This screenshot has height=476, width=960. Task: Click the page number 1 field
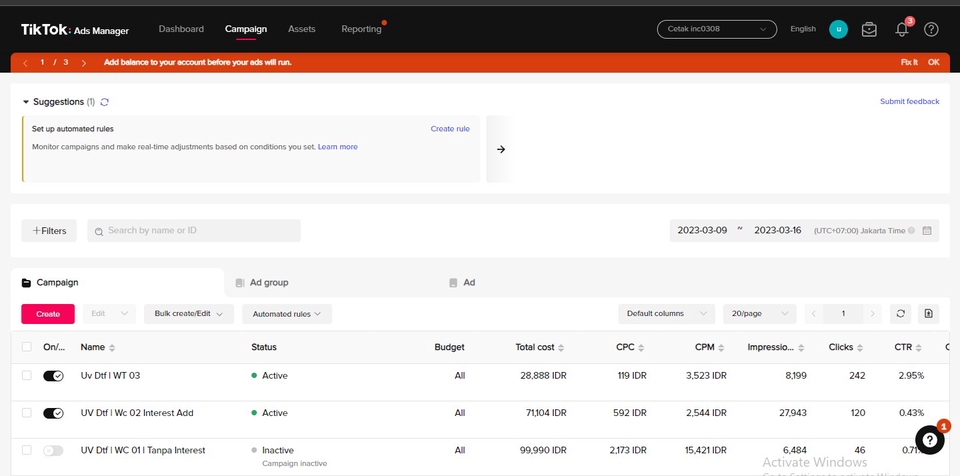(843, 314)
